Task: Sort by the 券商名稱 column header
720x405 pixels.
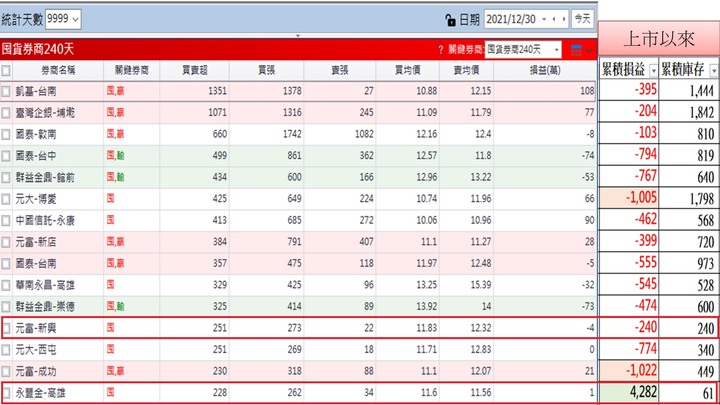Action: point(58,70)
